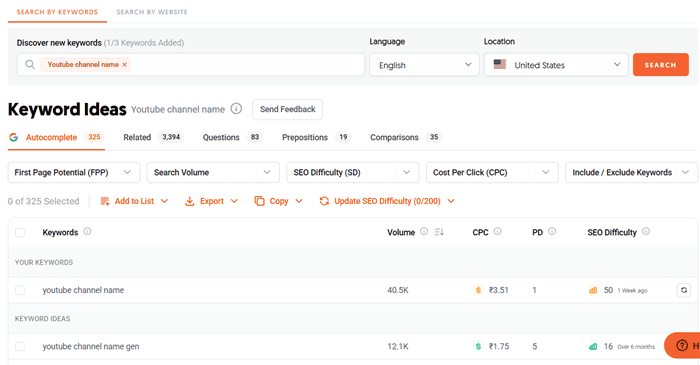Click the Copy text button

279,201
